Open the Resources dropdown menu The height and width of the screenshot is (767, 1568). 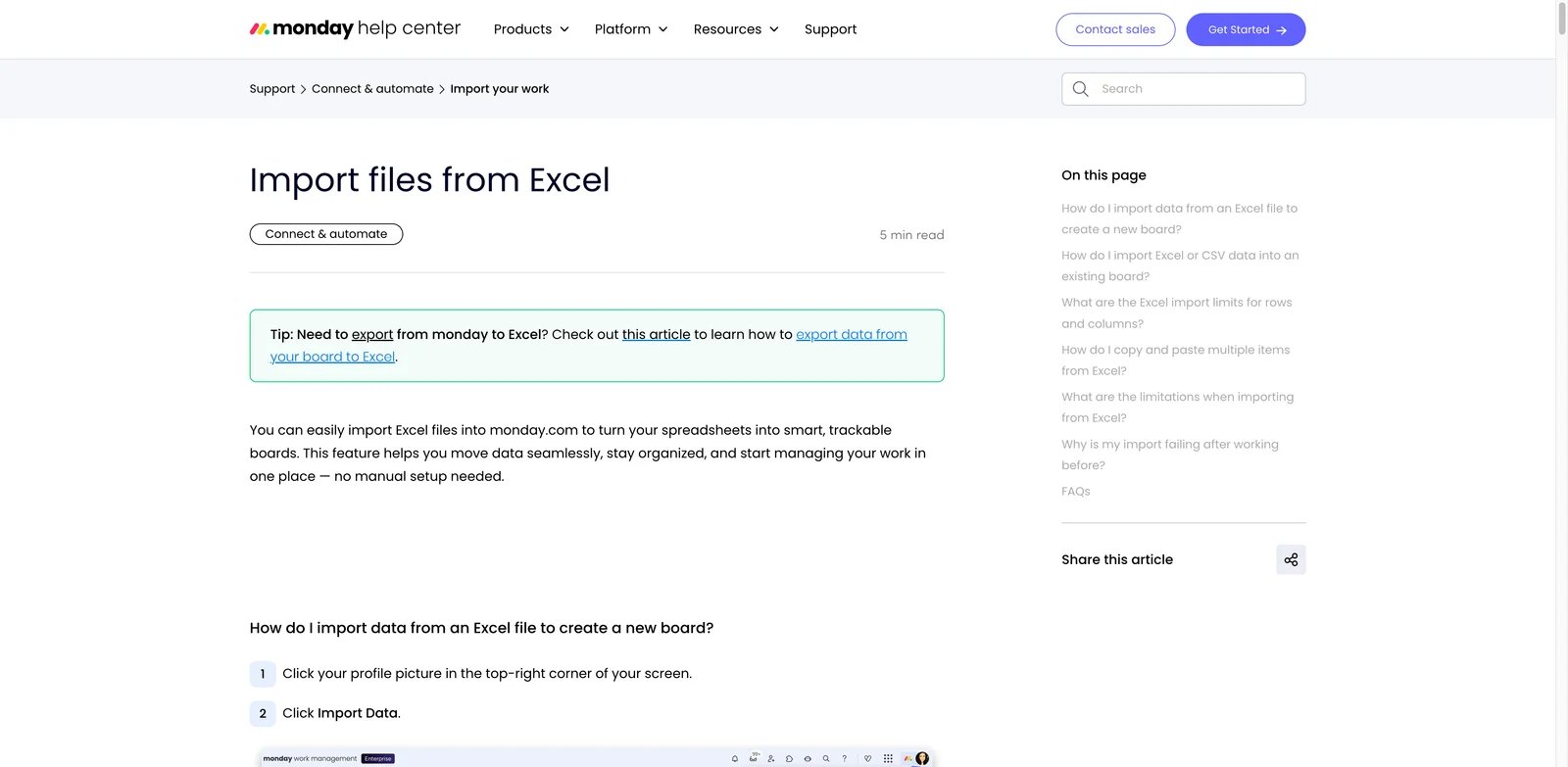coord(736,29)
